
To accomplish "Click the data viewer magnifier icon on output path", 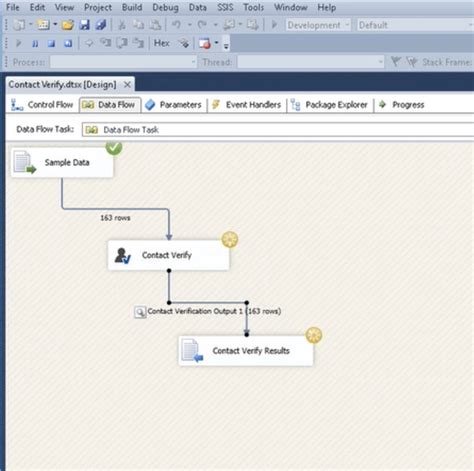I will coord(140,312).
